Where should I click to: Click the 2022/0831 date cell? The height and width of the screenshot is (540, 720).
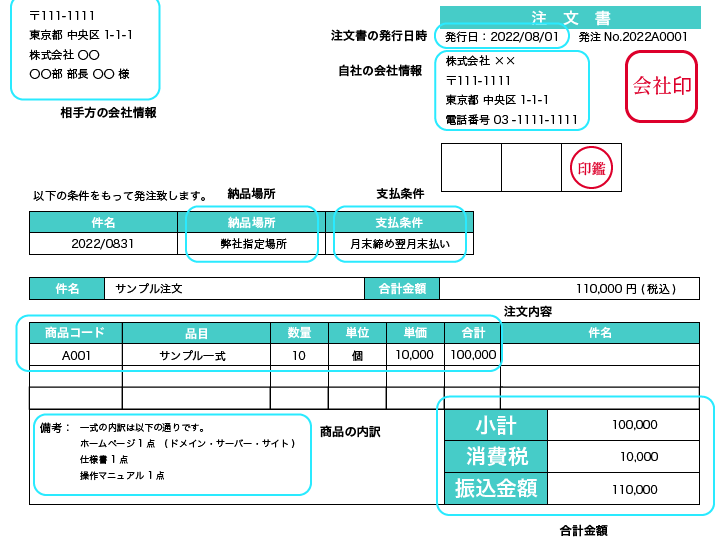tap(103, 243)
